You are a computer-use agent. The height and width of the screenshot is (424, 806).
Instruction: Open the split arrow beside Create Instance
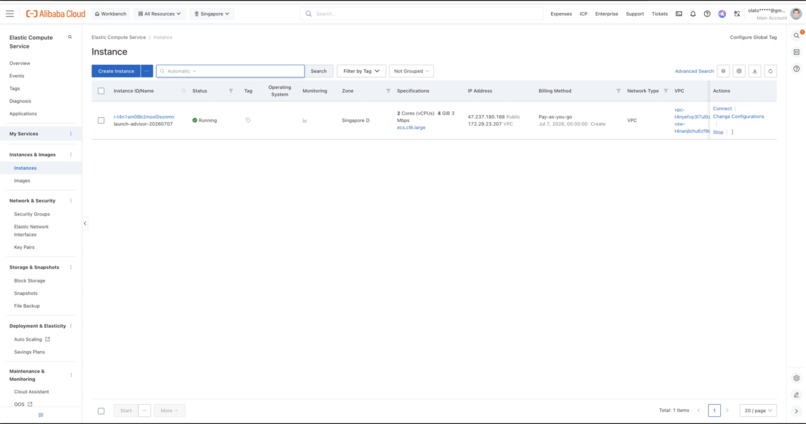(146, 71)
